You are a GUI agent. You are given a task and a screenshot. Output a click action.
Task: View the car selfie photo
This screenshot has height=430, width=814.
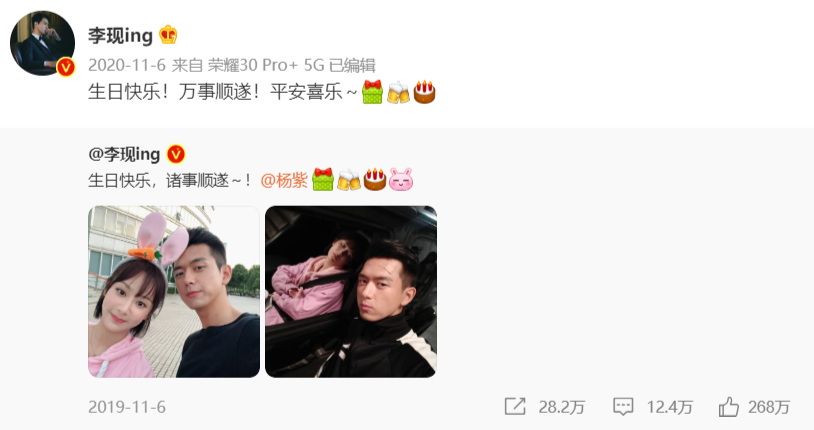[351, 291]
